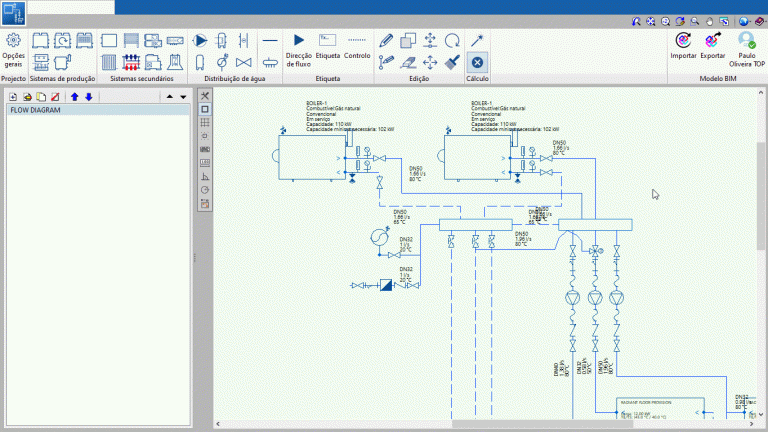Insert manifold collector below pipe tool
Image resolution: width=768 pixels, height=432 pixels.
270,62
